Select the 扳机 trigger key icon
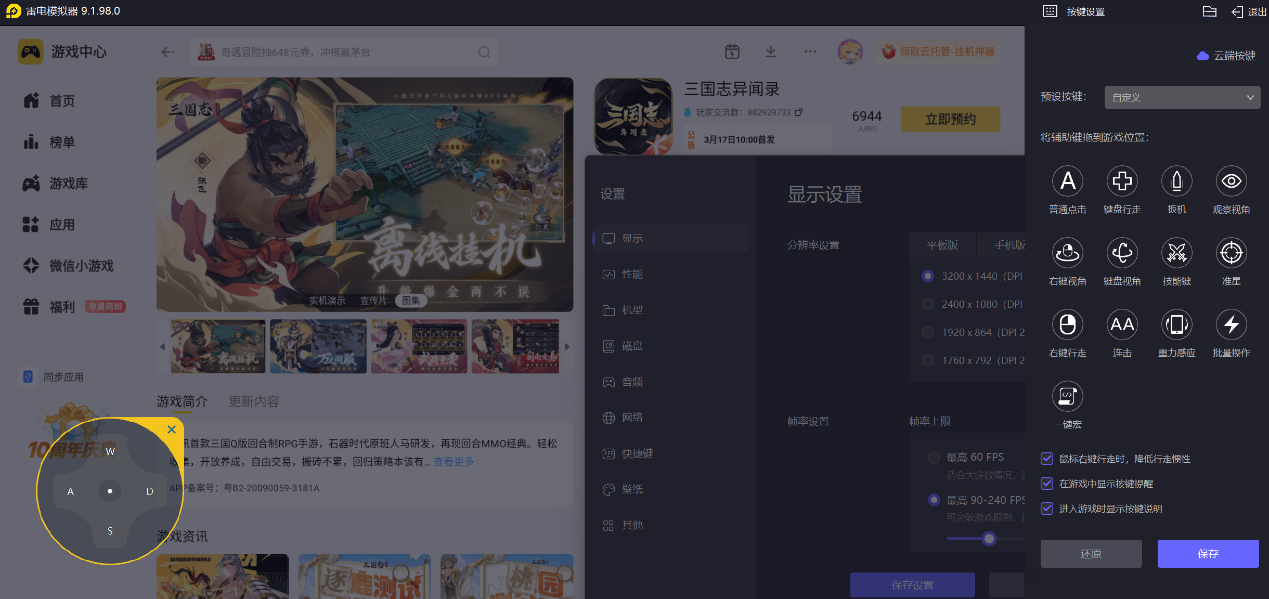Screen dimensions: 1269x599 tap(1176, 181)
